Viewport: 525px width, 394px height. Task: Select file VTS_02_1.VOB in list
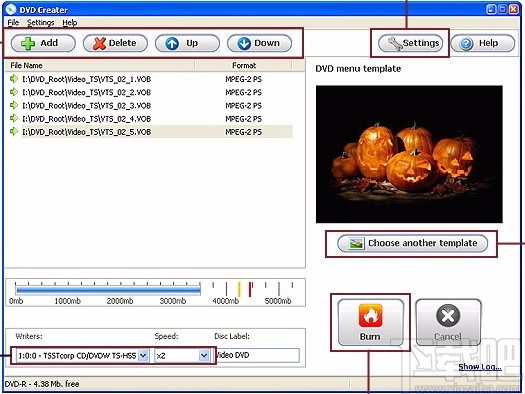[x=86, y=79]
